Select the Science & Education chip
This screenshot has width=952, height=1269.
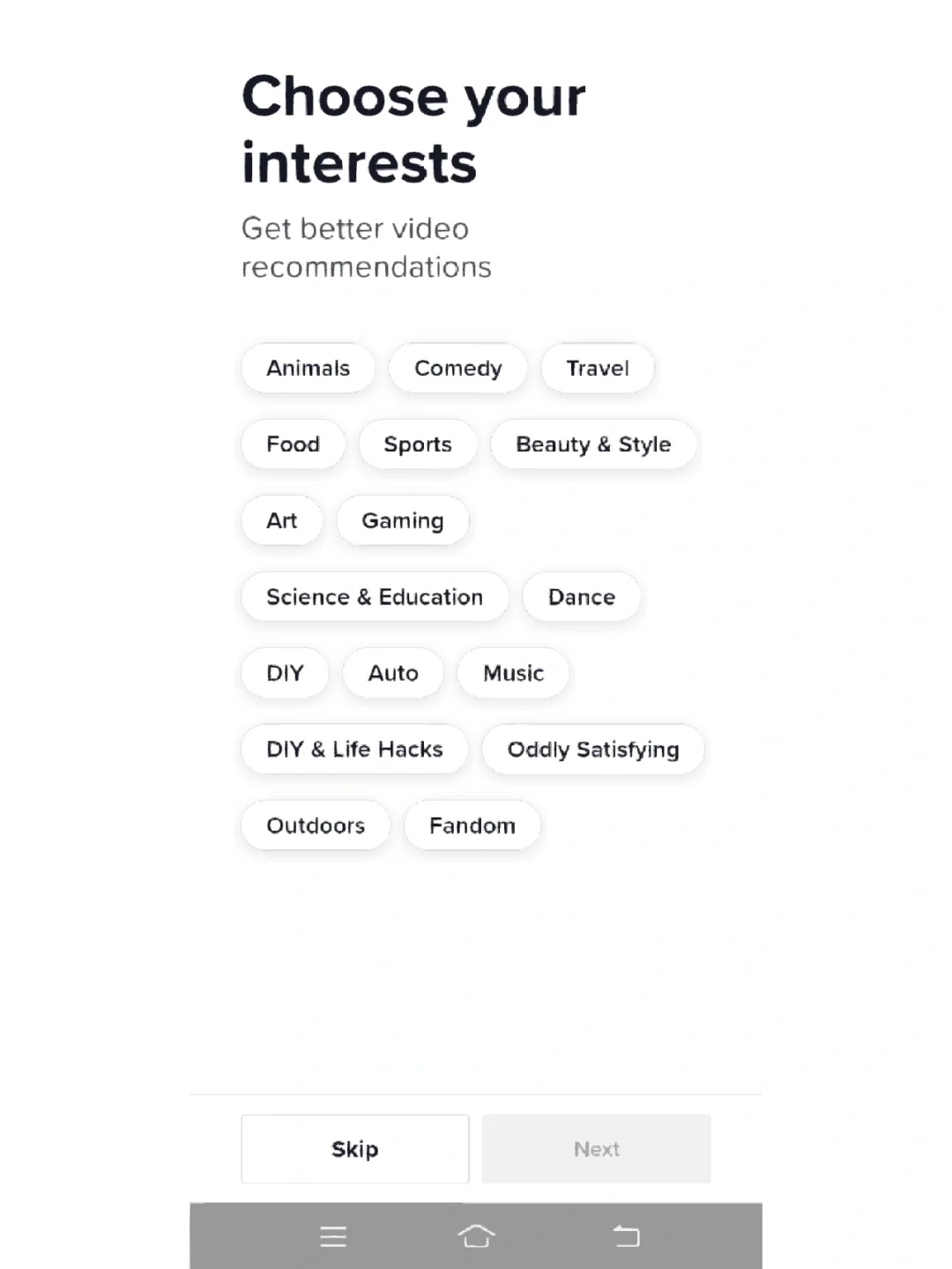(x=375, y=597)
